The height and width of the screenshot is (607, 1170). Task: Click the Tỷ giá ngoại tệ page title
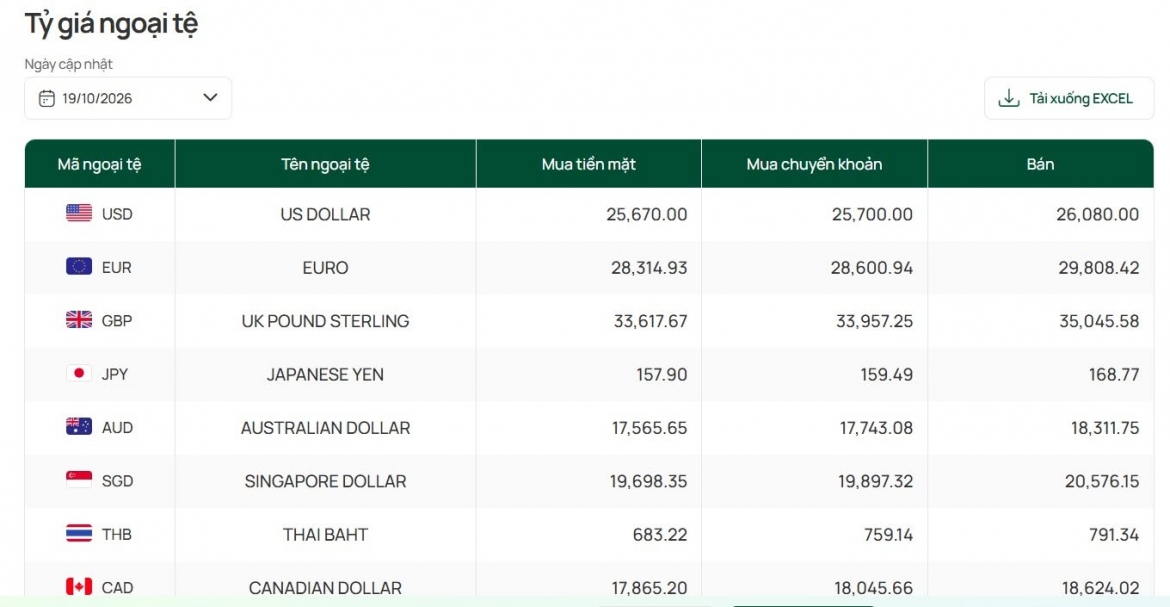111,24
